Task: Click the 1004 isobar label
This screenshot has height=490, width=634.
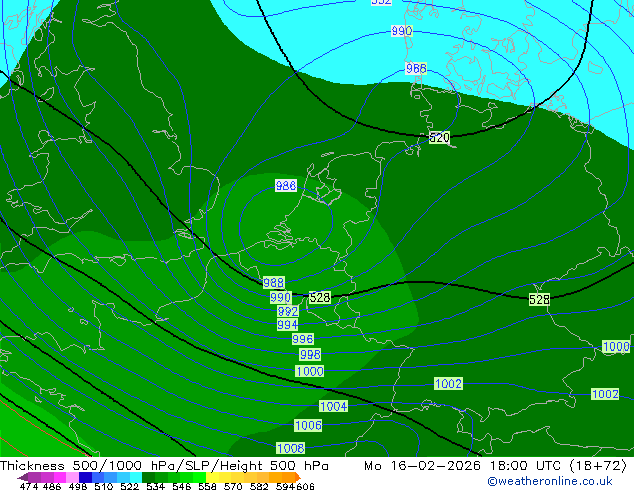Action: pyautogui.click(x=333, y=406)
